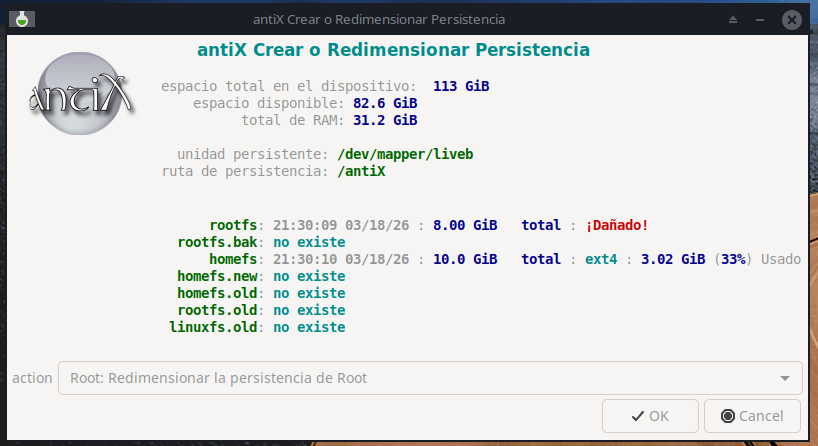
Task: Minimize the persistence window
Action: (760, 20)
